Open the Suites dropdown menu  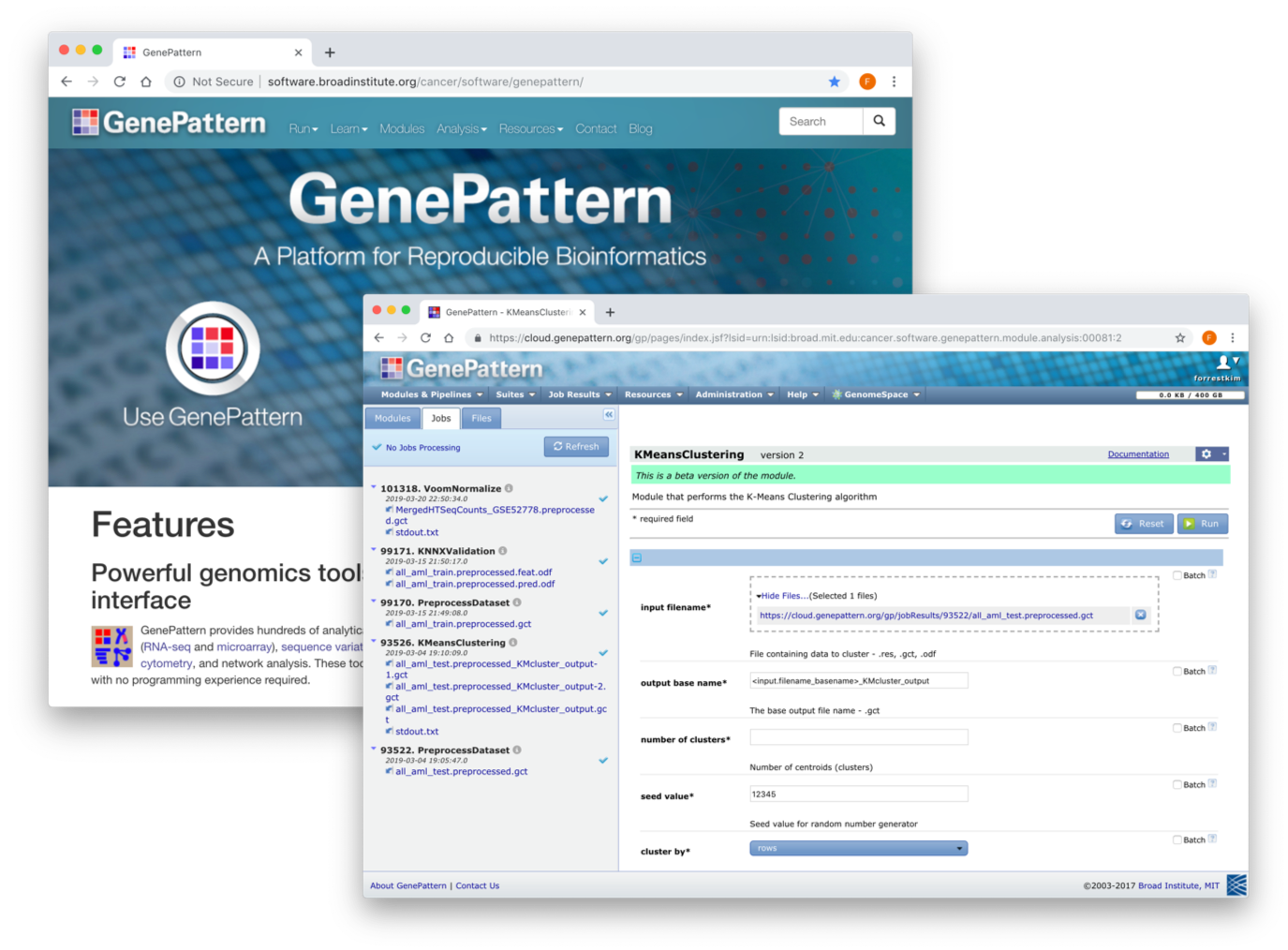[515, 394]
